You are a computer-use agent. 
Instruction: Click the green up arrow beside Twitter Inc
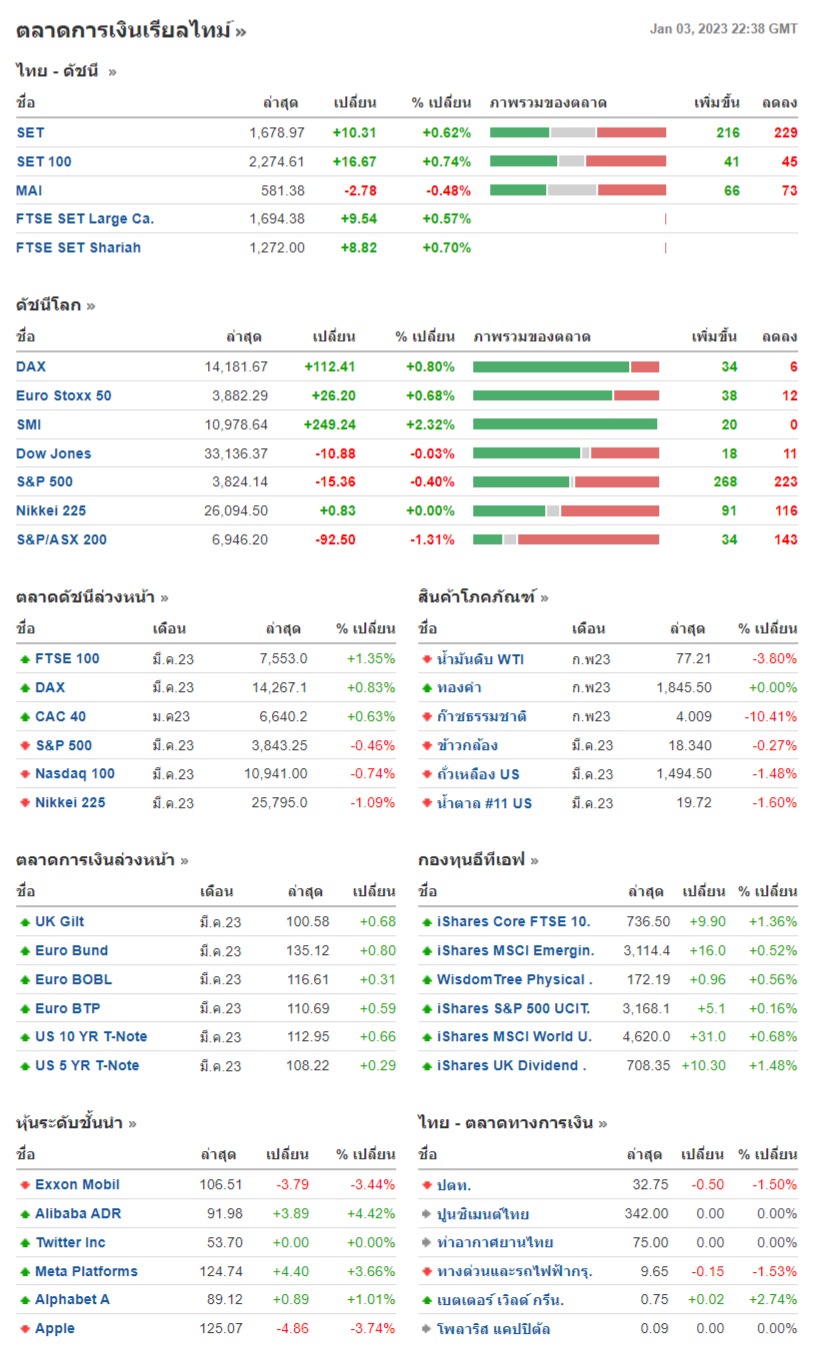click(25, 1243)
